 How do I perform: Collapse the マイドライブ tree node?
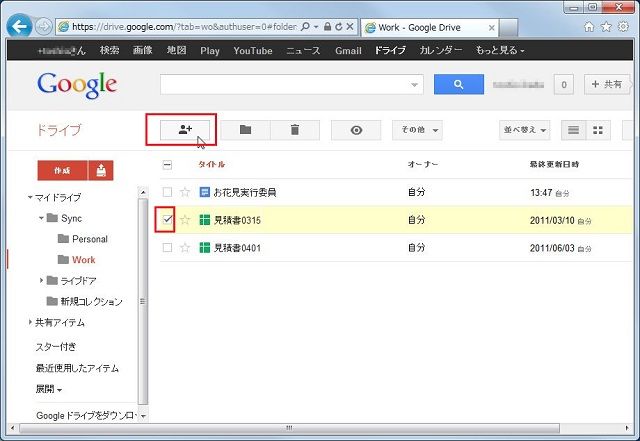[x=30, y=197]
